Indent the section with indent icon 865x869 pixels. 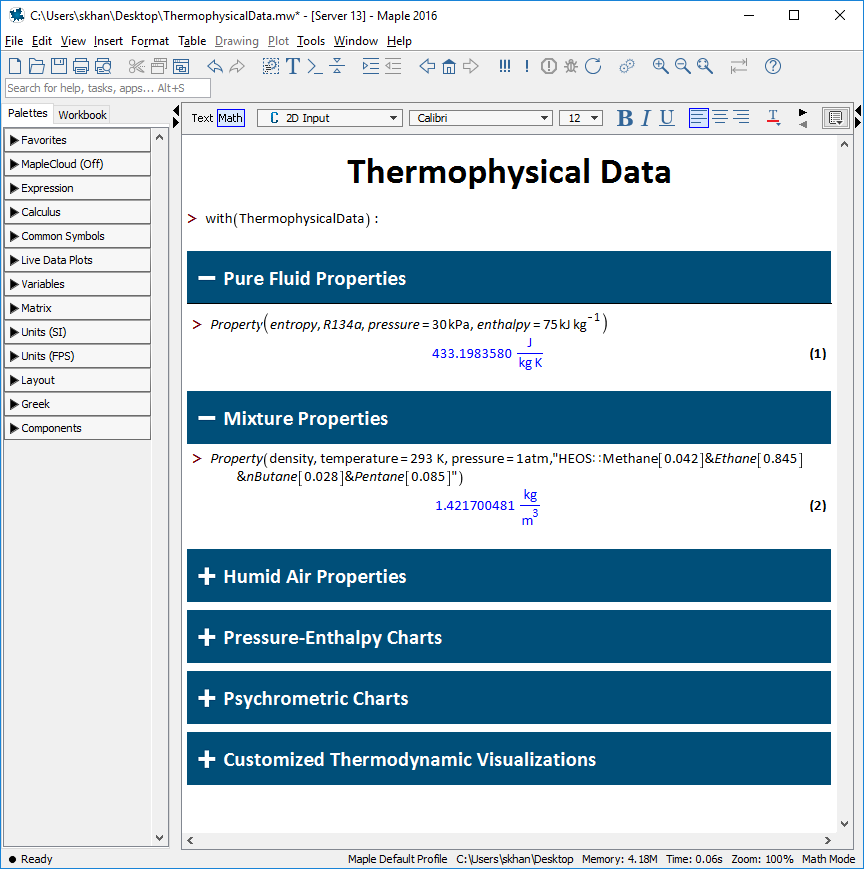coord(371,66)
